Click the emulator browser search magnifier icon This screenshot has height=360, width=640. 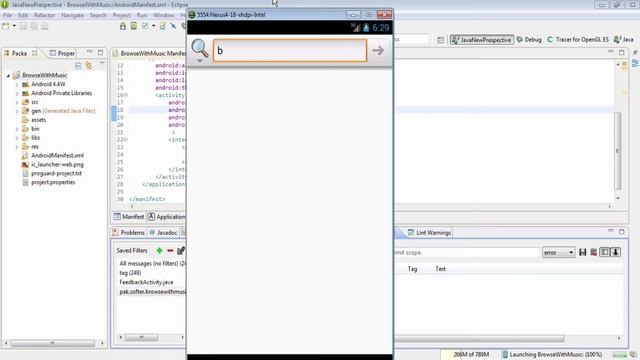(x=200, y=49)
